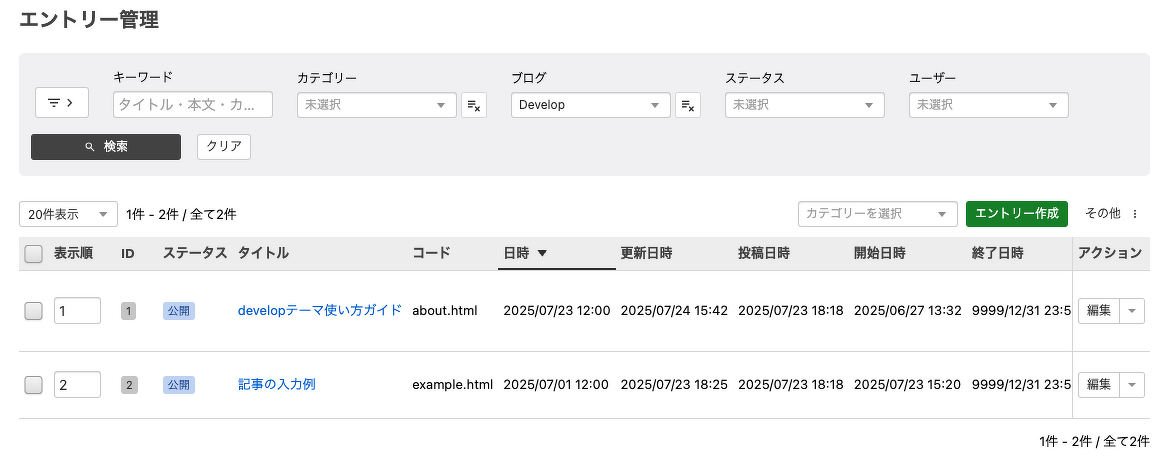Toggle the select-all entries checkbox
1166x463 pixels.
click(33, 254)
